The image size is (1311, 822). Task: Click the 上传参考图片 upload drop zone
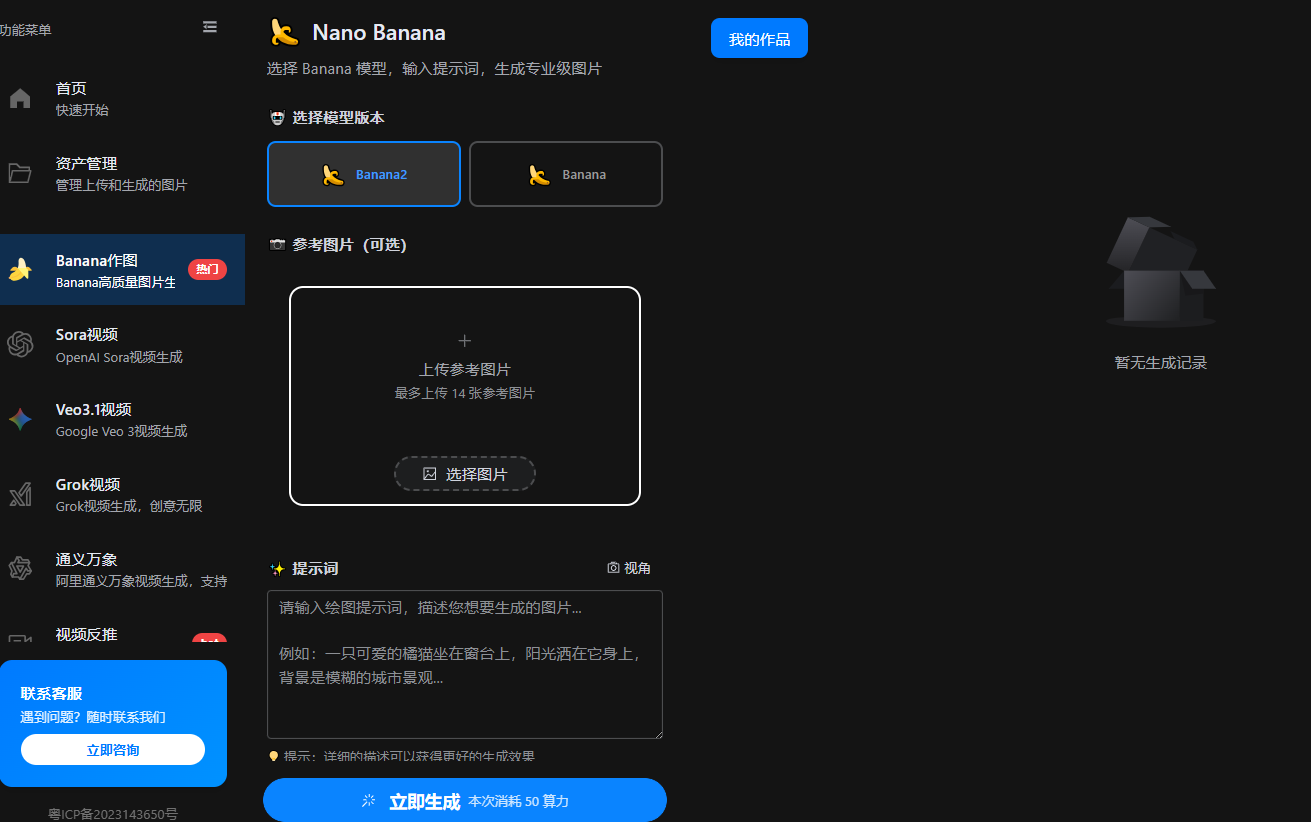[x=465, y=396]
